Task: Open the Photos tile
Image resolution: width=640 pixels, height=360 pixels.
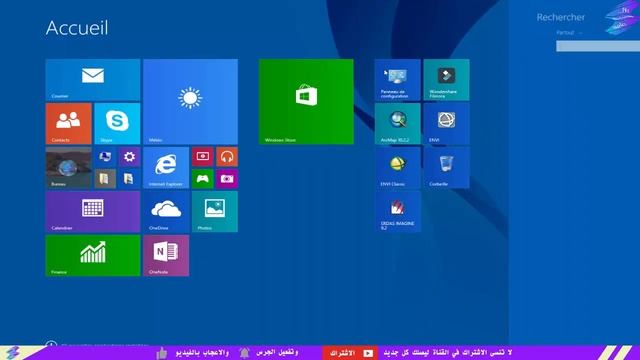Action: 215,212
